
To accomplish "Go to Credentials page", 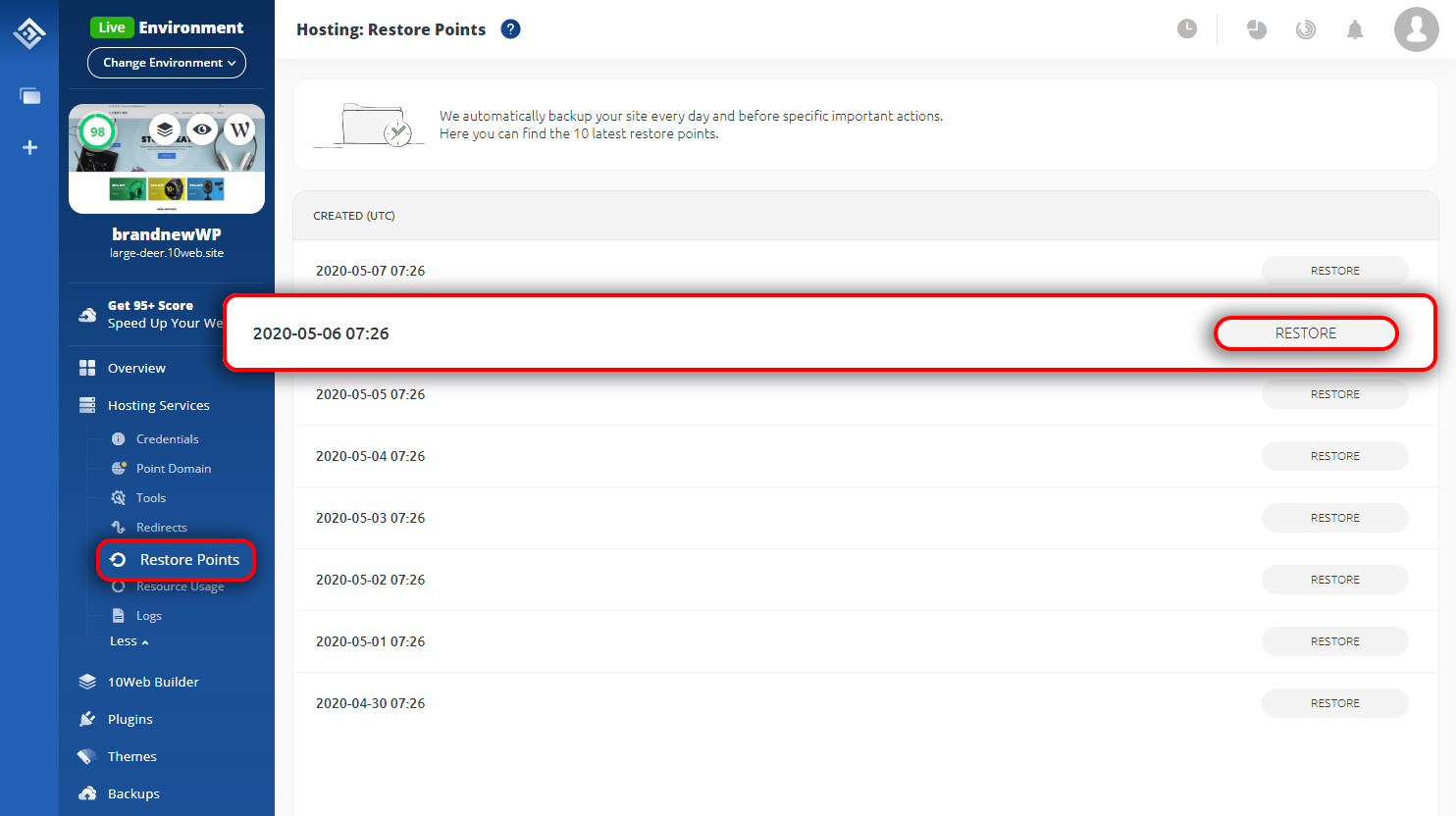I will [167, 439].
